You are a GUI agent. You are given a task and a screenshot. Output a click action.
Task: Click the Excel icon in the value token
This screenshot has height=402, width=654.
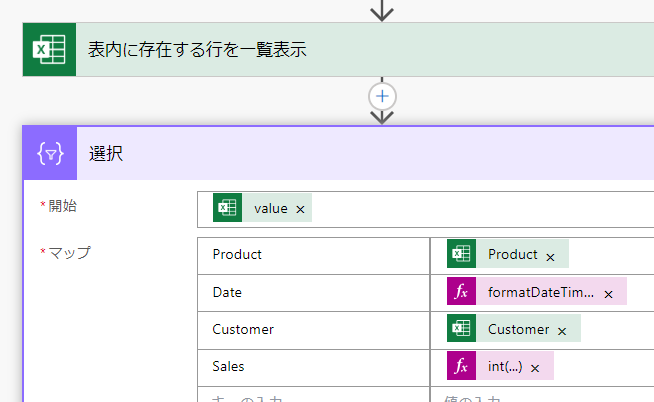[228, 208]
